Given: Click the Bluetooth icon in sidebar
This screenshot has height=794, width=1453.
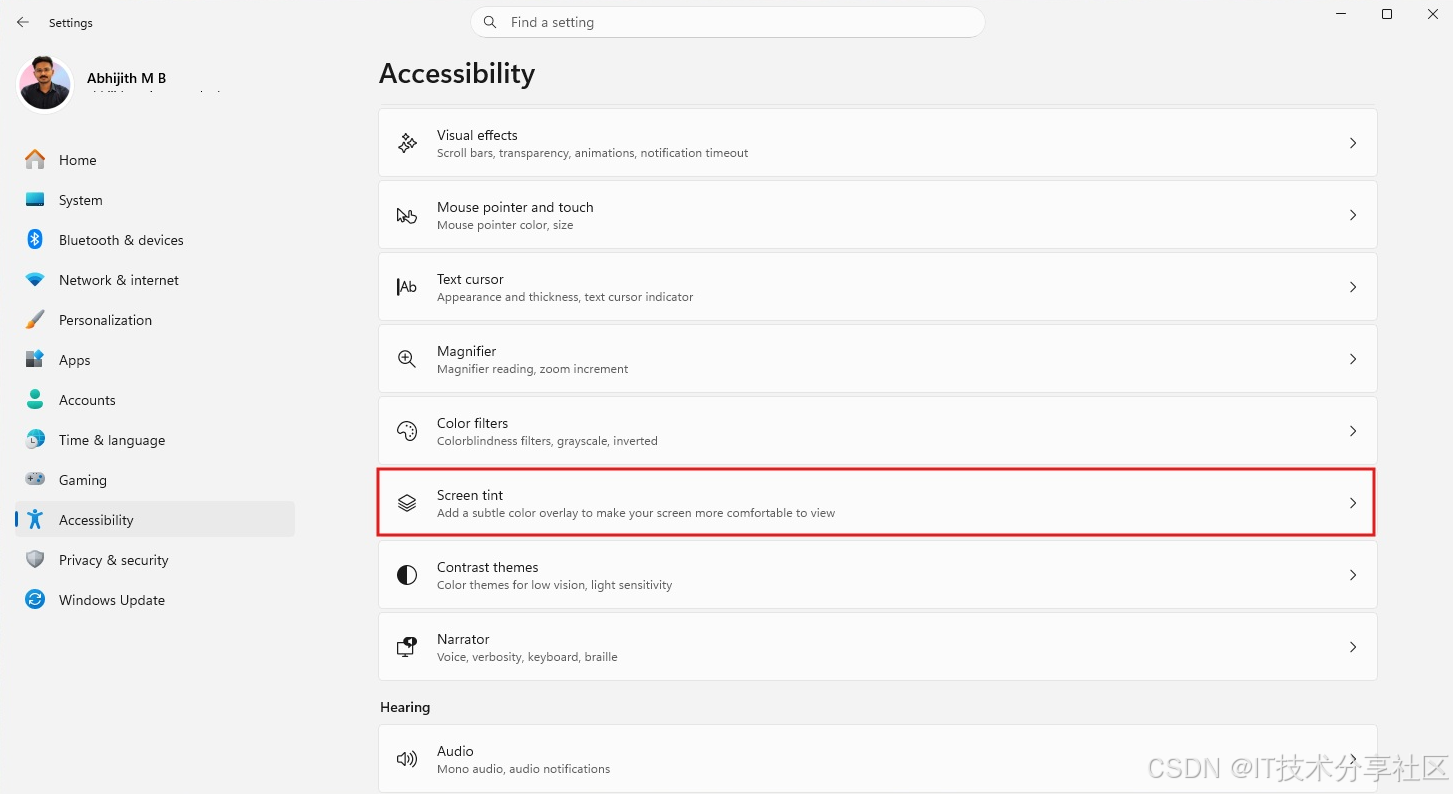Looking at the screenshot, I should [35, 239].
